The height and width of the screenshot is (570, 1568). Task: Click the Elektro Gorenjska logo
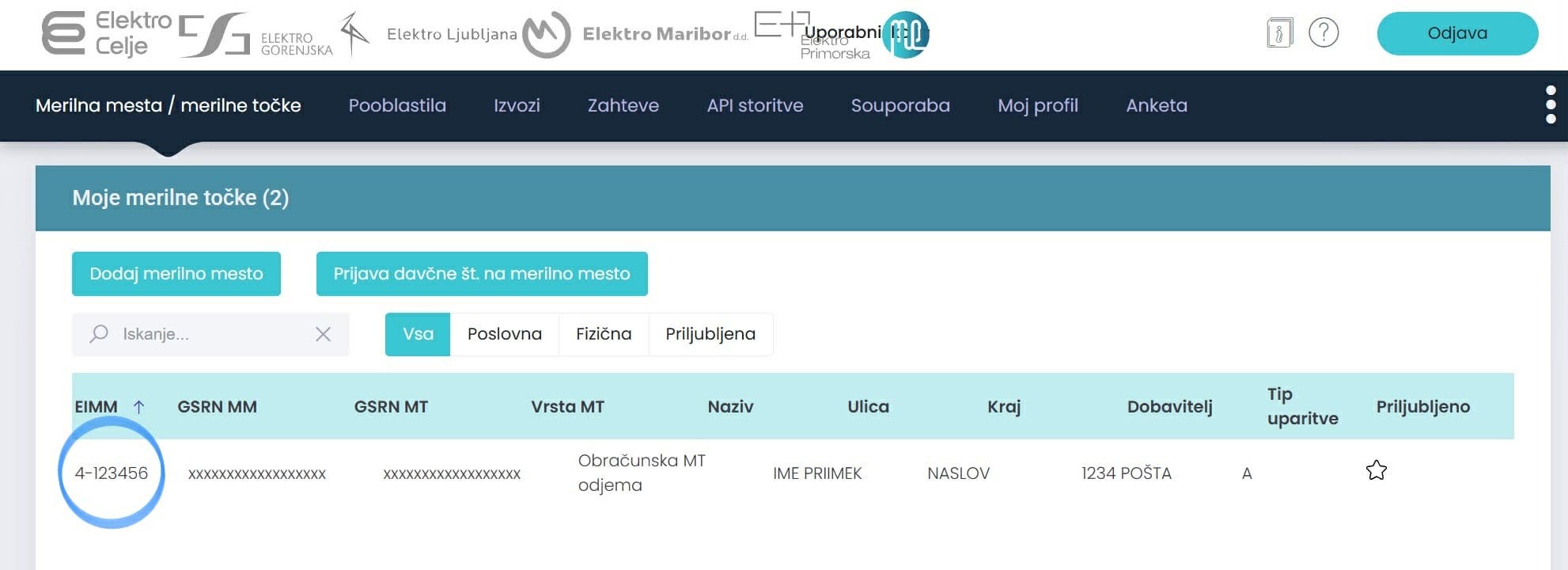click(x=256, y=36)
